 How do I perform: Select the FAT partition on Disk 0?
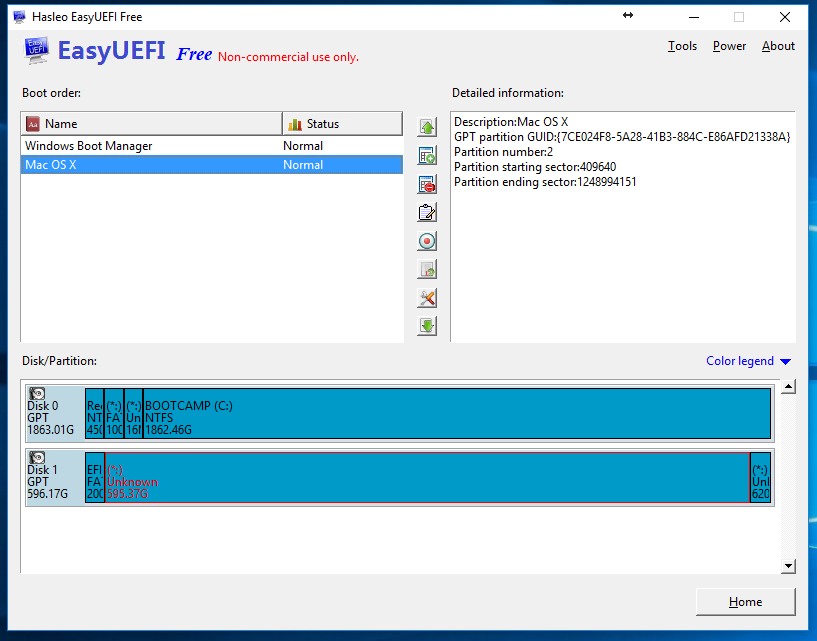pyautogui.click(x=114, y=413)
